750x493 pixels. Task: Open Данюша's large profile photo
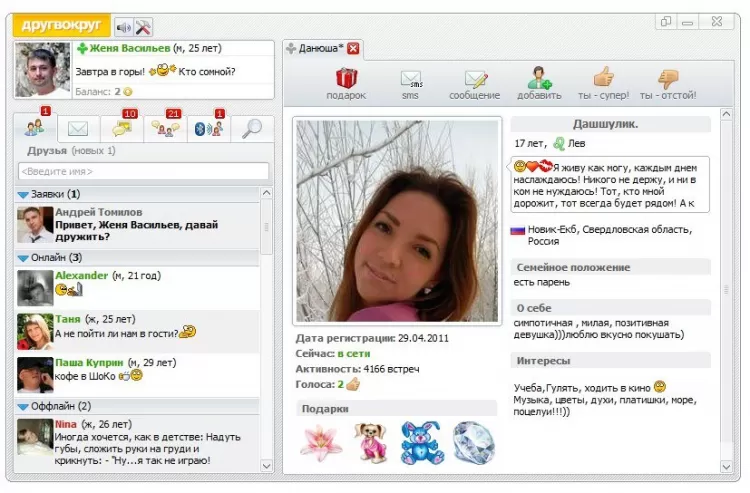click(397, 220)
